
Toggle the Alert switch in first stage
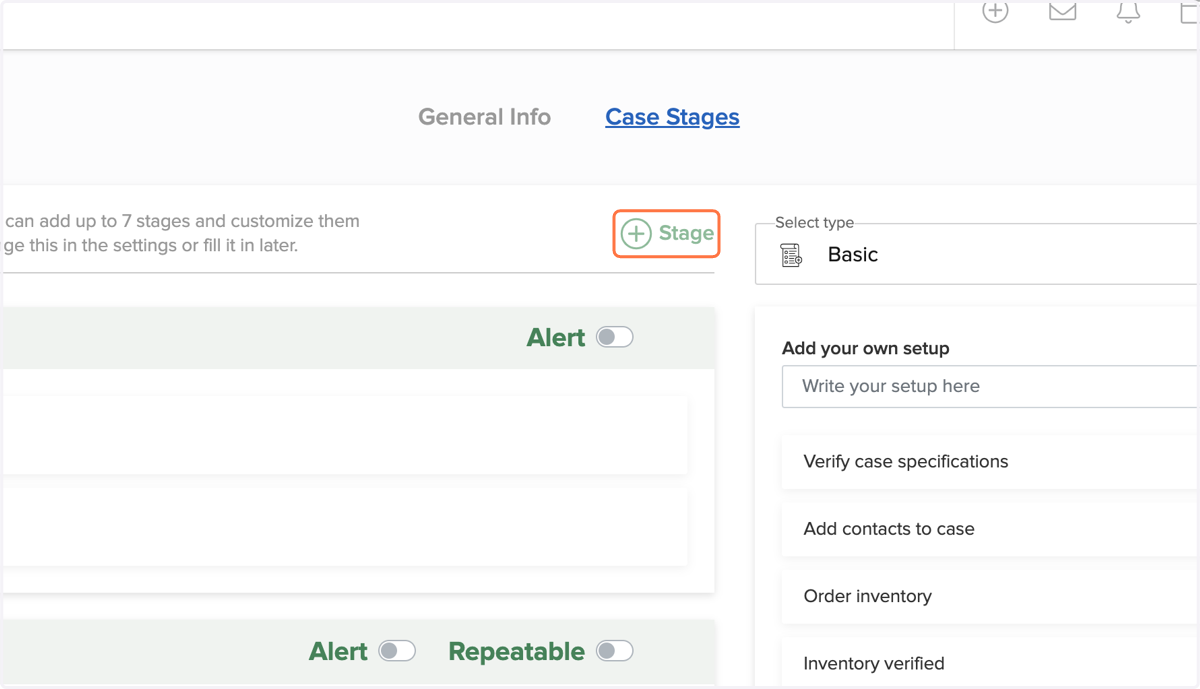click(x=615, y=337)
